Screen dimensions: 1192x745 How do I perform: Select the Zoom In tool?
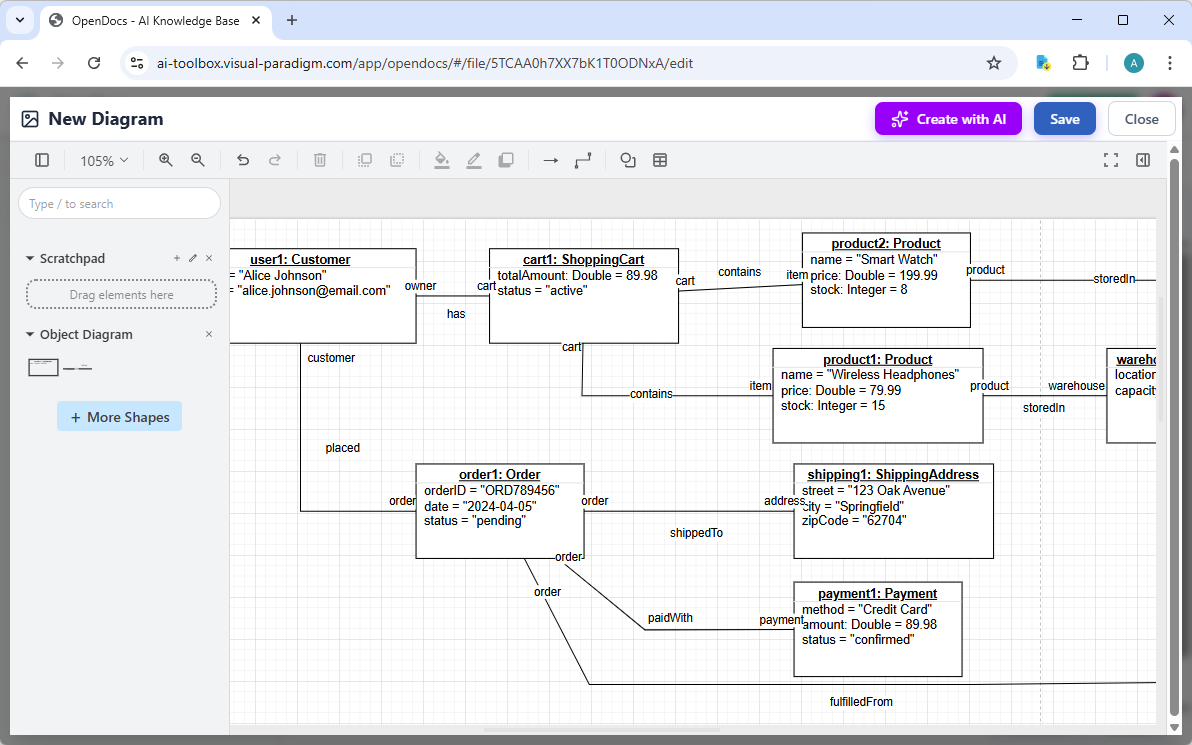coord(165,160)
